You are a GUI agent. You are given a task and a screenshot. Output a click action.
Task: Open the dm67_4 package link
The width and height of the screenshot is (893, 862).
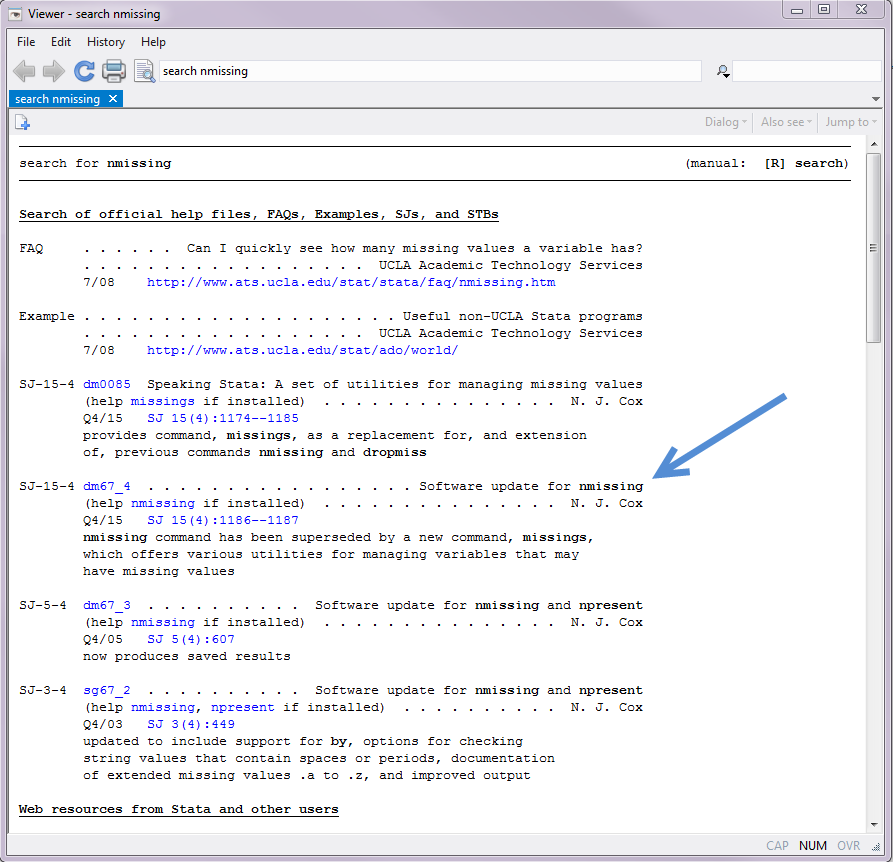pyautogui.click(x=106, y=487)
